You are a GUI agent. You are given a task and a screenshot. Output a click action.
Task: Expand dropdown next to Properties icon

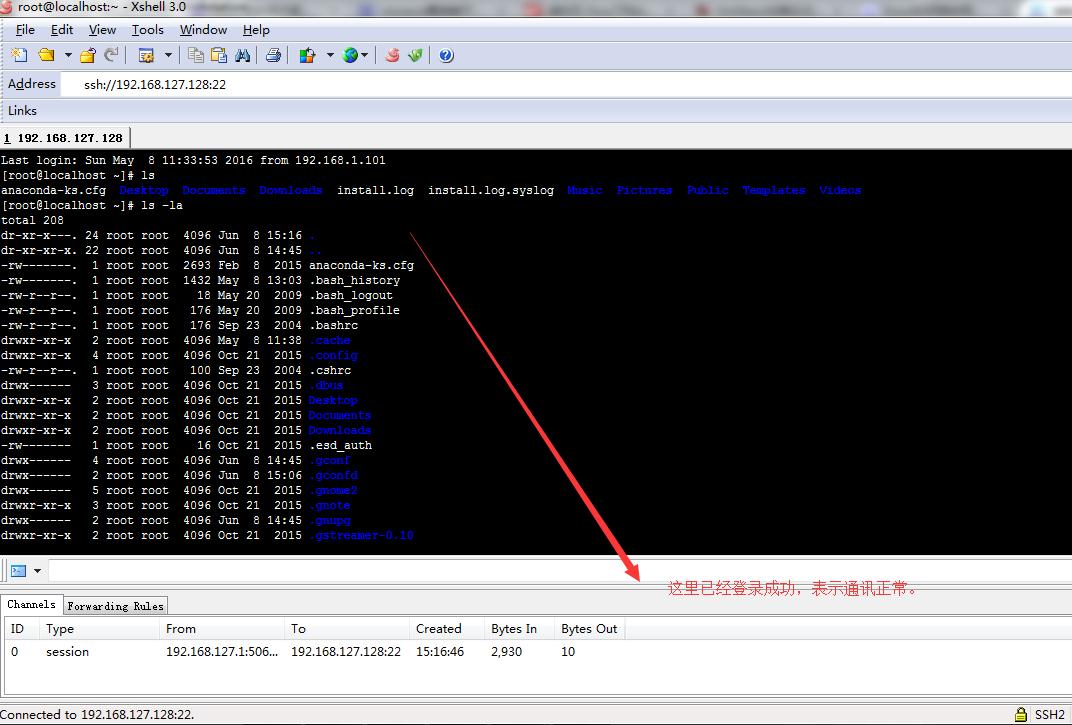168,55
